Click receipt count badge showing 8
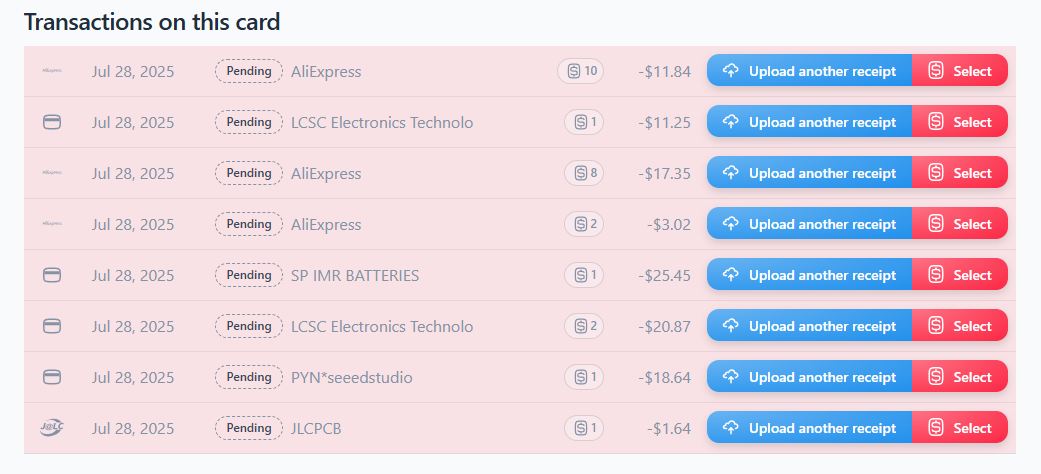 point(584,173)
